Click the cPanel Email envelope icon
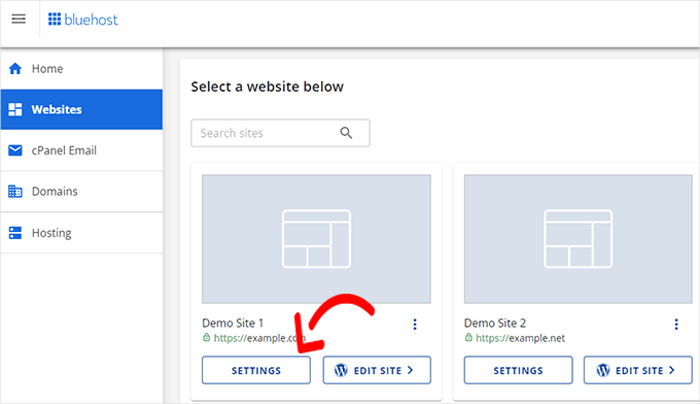 click(15, 151)
